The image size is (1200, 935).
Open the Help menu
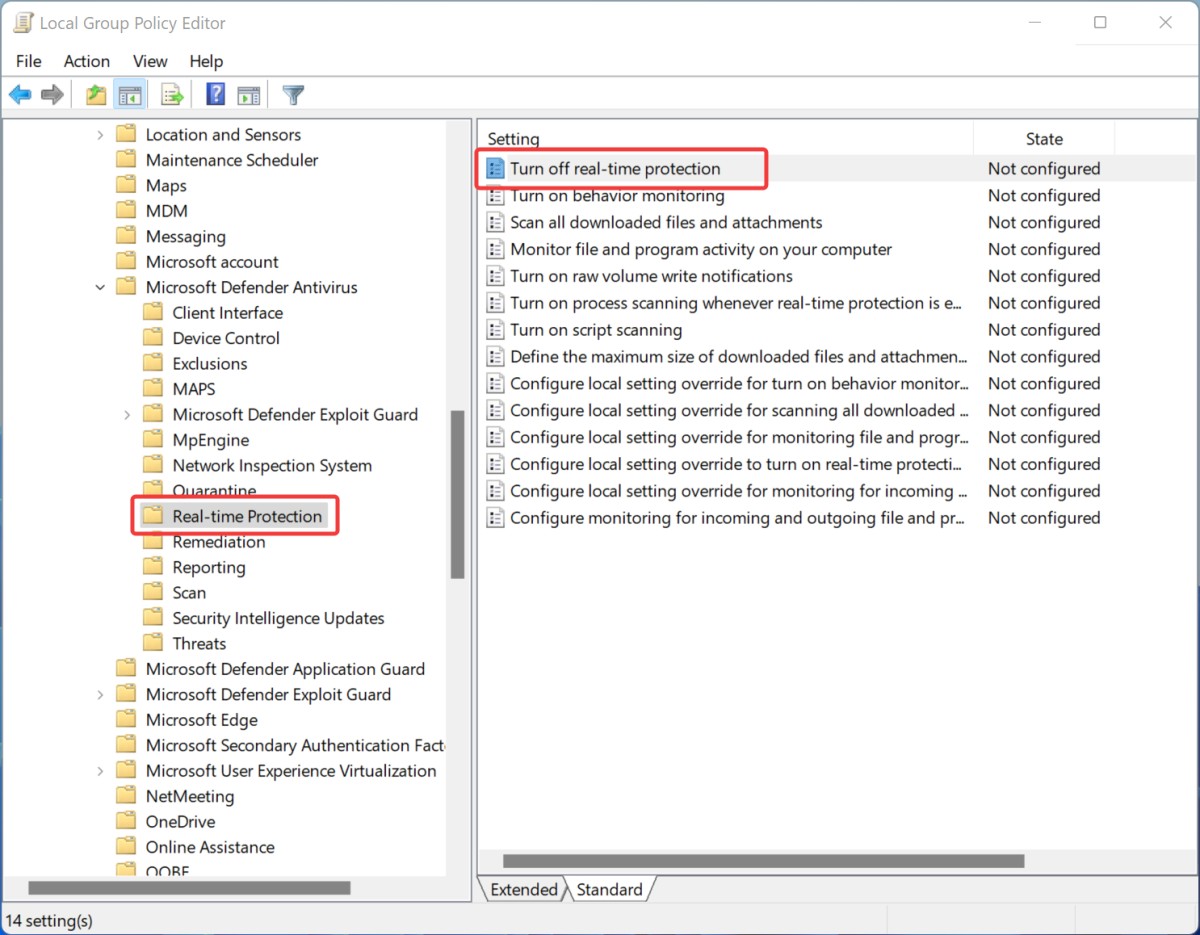(206, 61)
